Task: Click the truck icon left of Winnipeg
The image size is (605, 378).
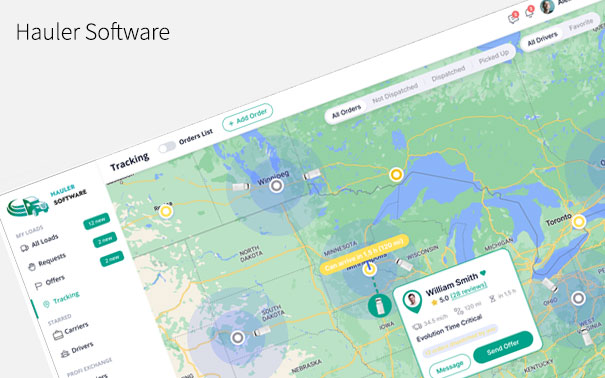Action: [x=241, y=187]
